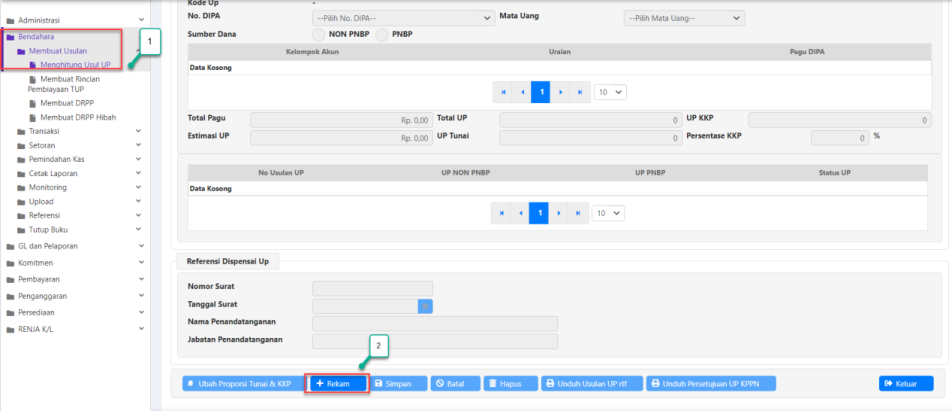952x411 pixels.
Task: Go to previous page in Usulan UP table
Action: (521, 213)
